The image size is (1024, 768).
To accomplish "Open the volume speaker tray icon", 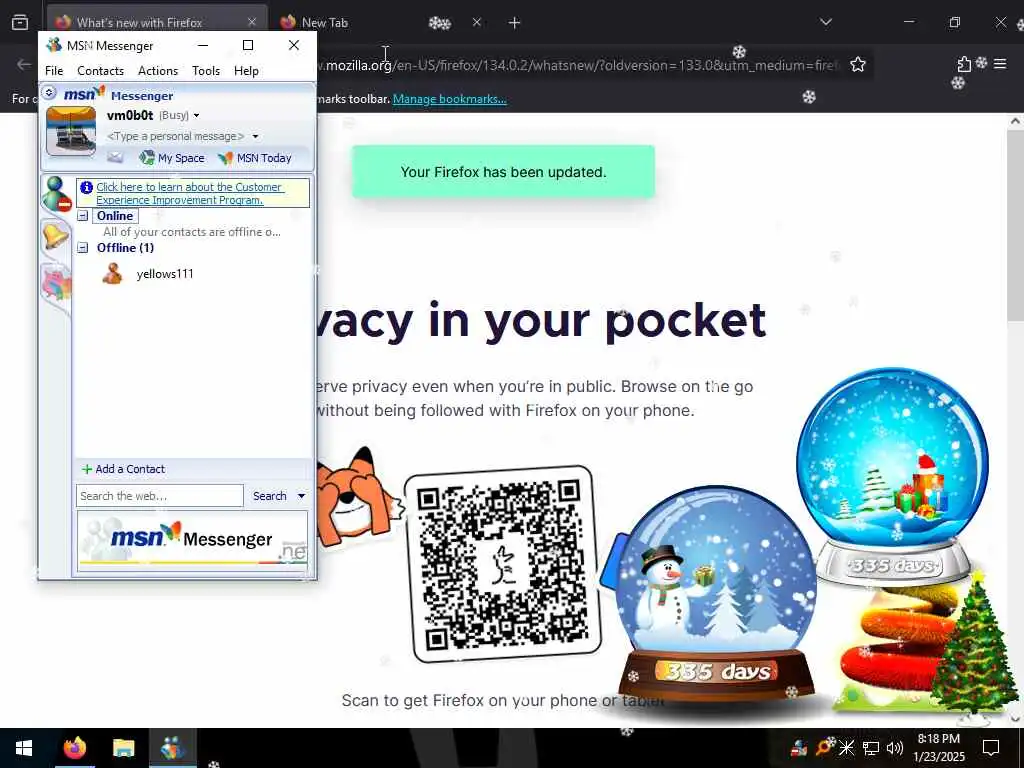I will (x=895, y=748).
